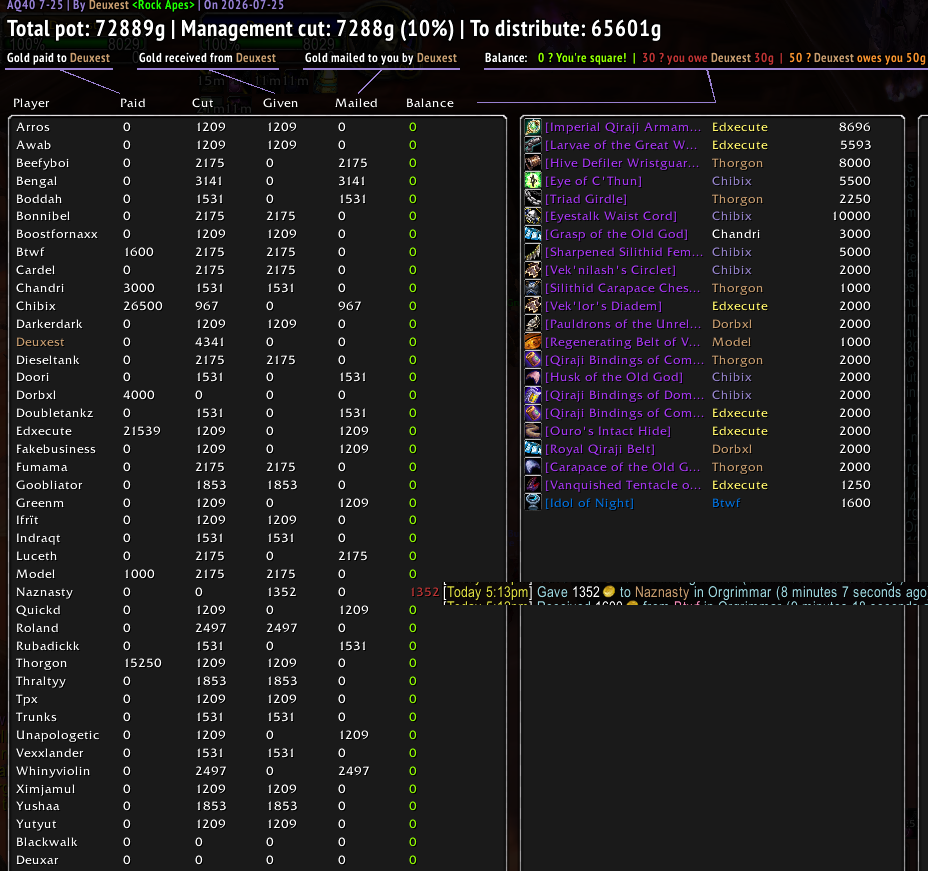Image resolution: width=928 pixels, height=871 pixels.
Task: Click the Ouro's Intact Hide item icon
Action: [533, 431]
